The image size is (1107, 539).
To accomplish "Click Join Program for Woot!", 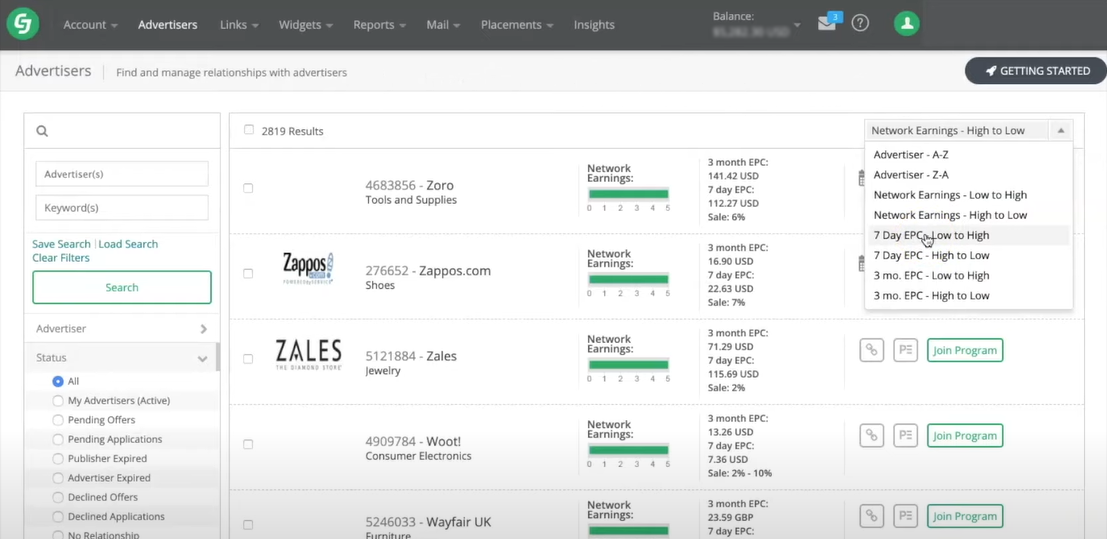I will pyautogui.click(x=964, y=435).
